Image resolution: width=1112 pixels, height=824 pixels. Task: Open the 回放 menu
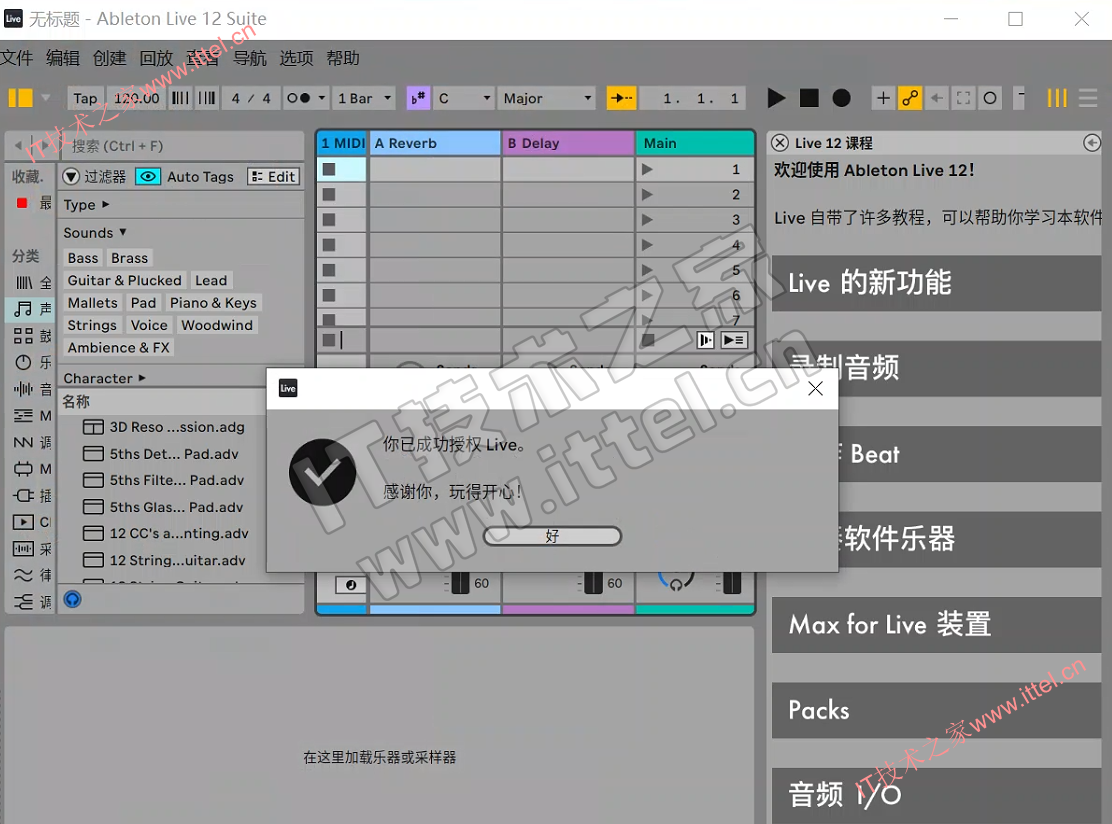(156, 57)
